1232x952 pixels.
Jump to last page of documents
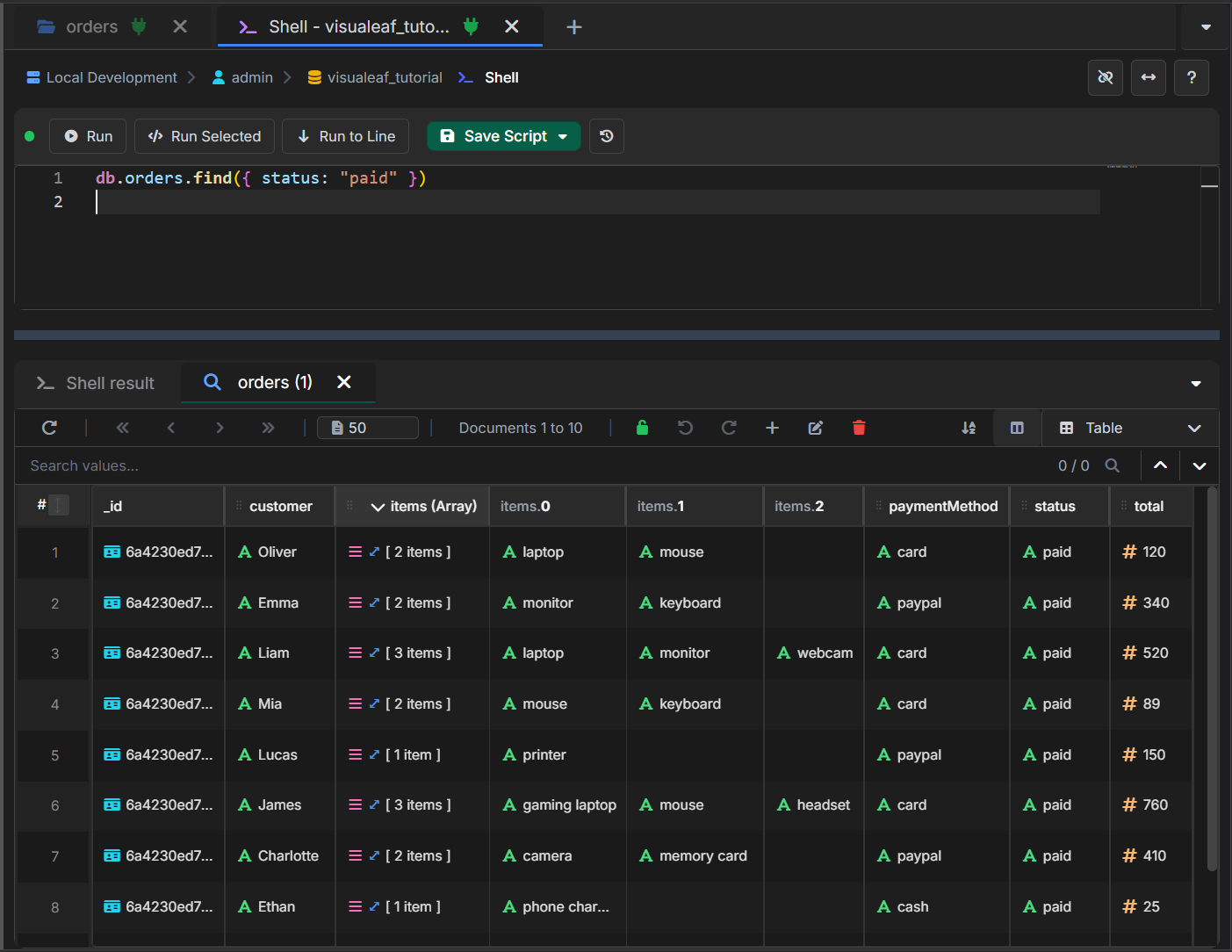pos(268,428)
